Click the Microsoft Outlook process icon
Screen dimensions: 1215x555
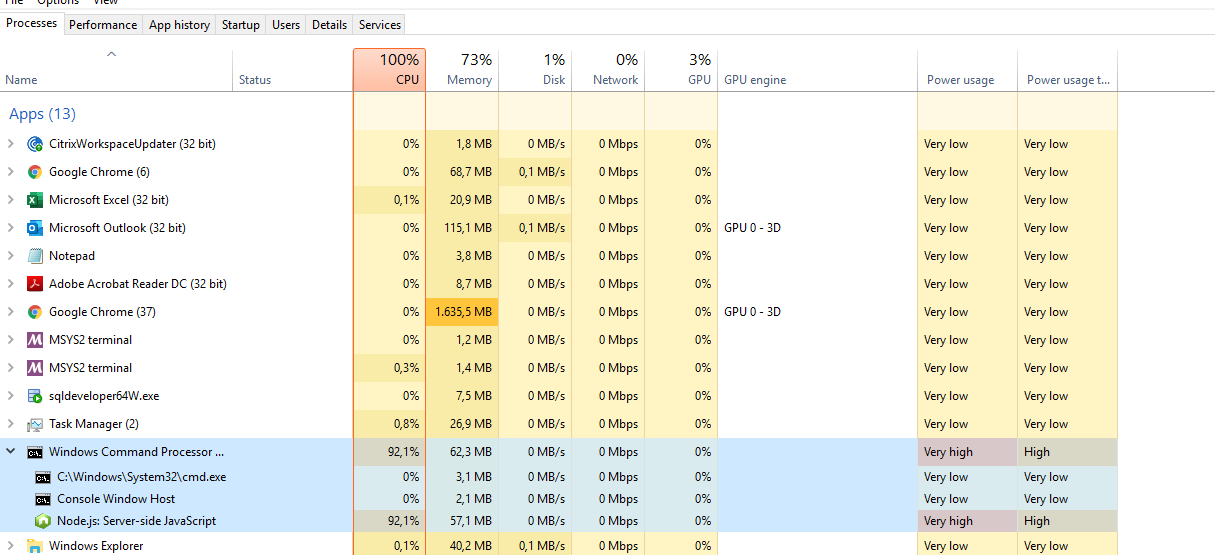(x=35, y=228)
